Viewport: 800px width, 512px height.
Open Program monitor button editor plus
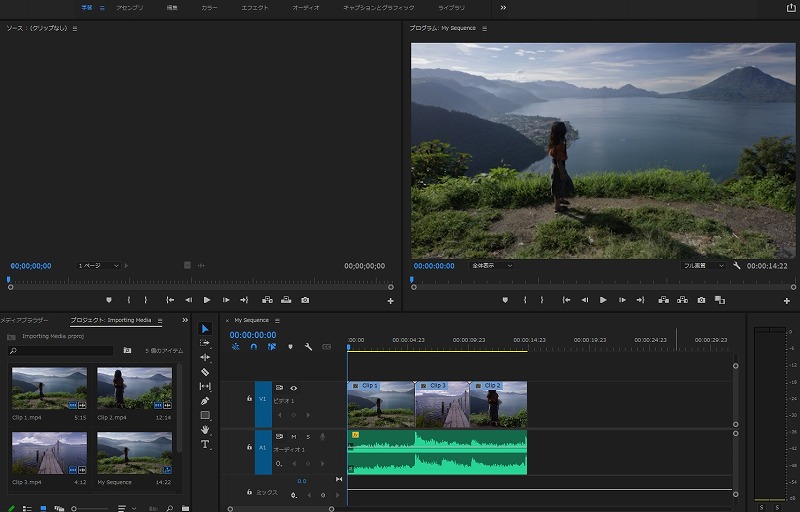(x=787, y=301)
